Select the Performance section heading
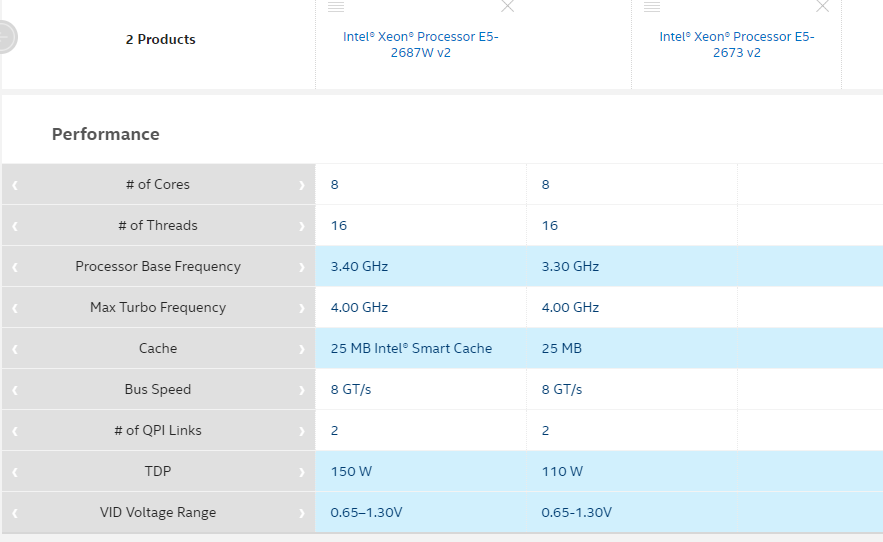883x542 pixels. [105, 134]
